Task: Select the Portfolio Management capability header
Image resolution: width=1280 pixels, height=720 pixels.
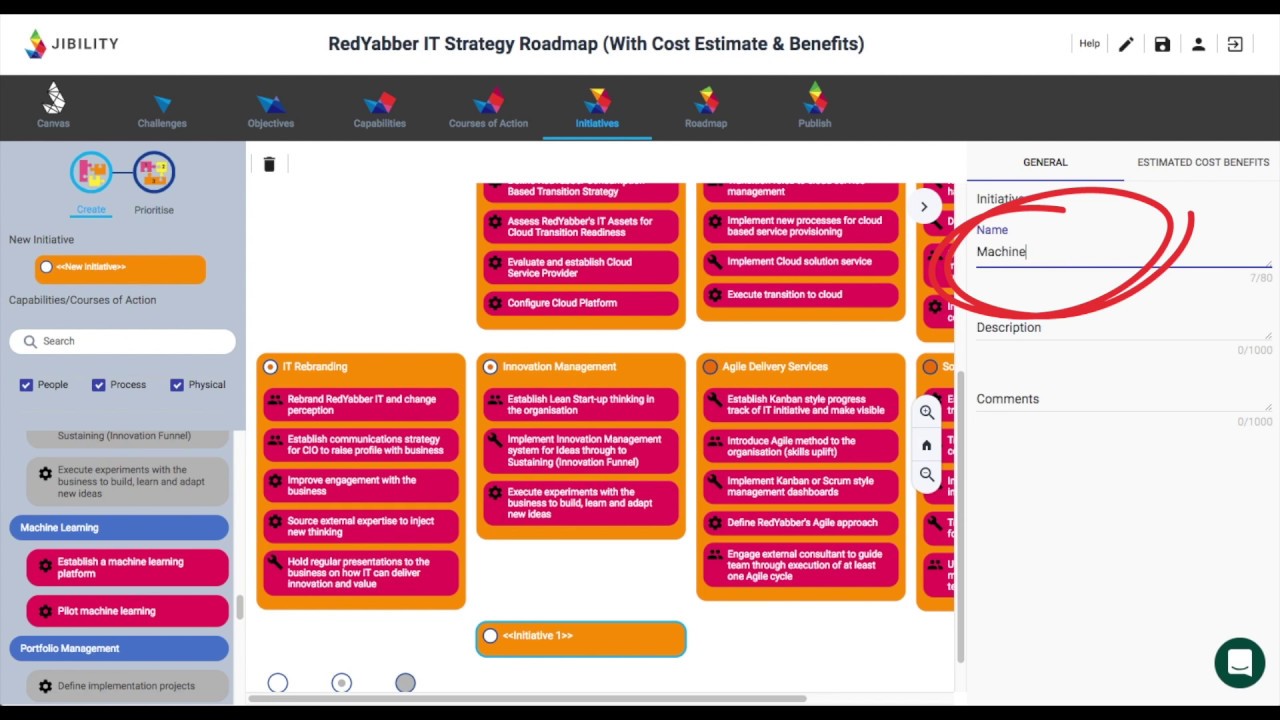Action: coord(119,649)
